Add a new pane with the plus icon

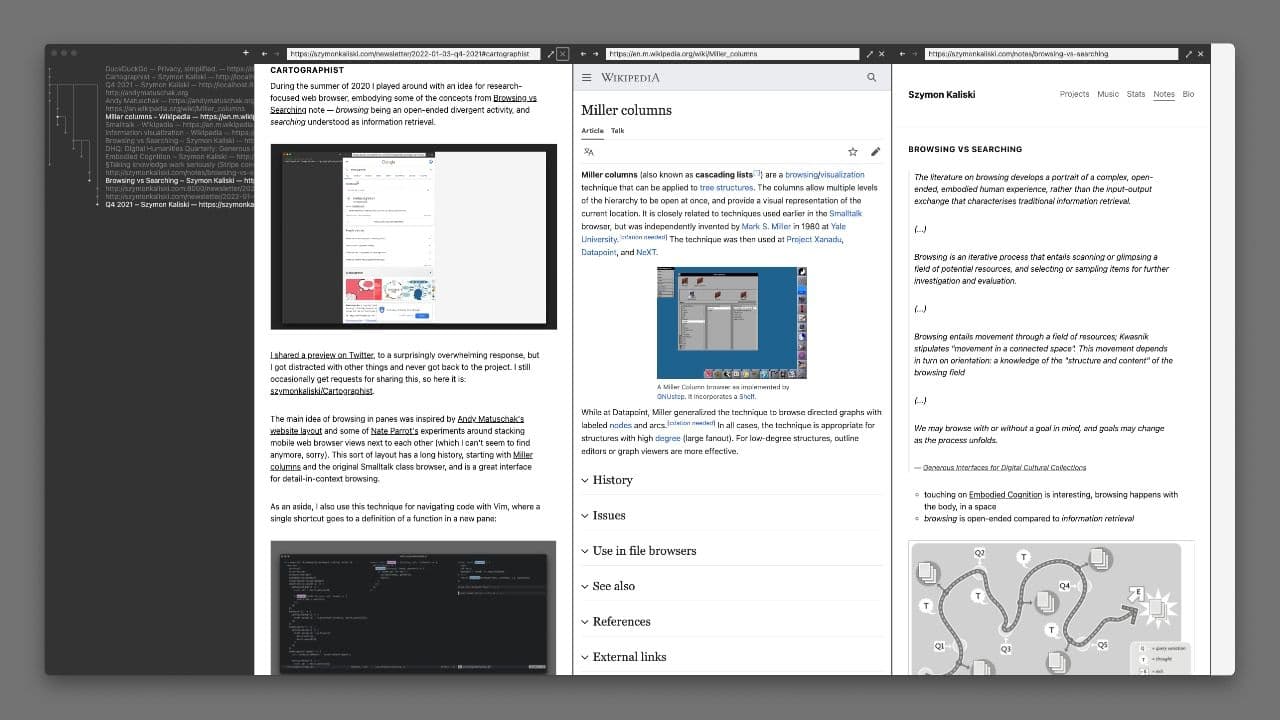[246, 53]
